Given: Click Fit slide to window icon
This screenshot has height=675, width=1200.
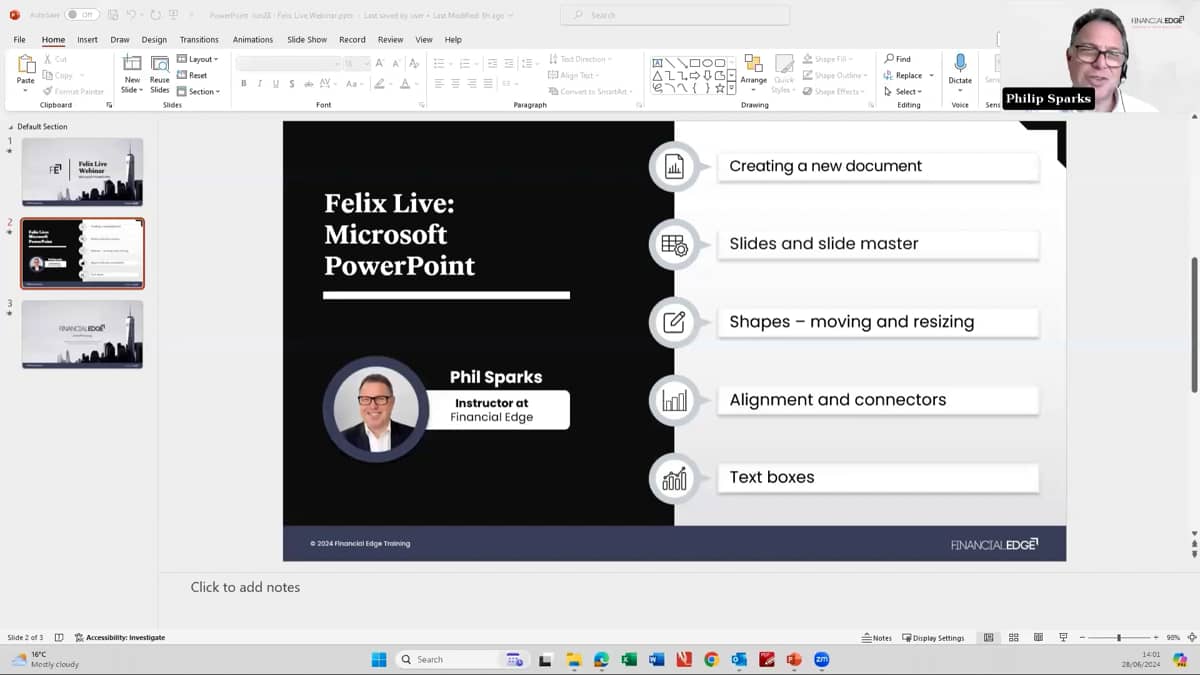Looking at the screenshot, I should point(1191,638).
